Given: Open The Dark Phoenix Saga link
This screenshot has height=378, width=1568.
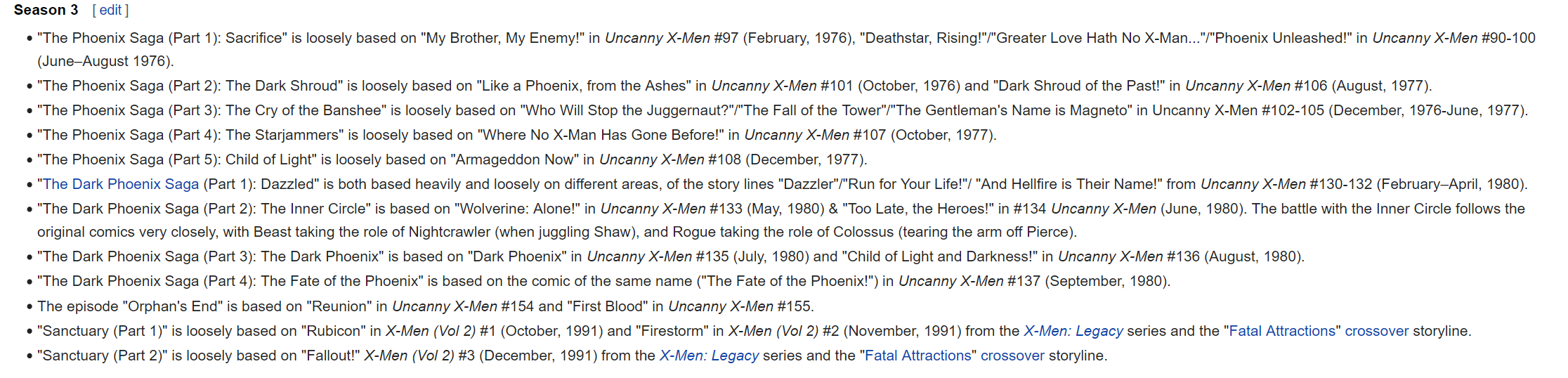Looking at the screenshot, I should 121,184.
